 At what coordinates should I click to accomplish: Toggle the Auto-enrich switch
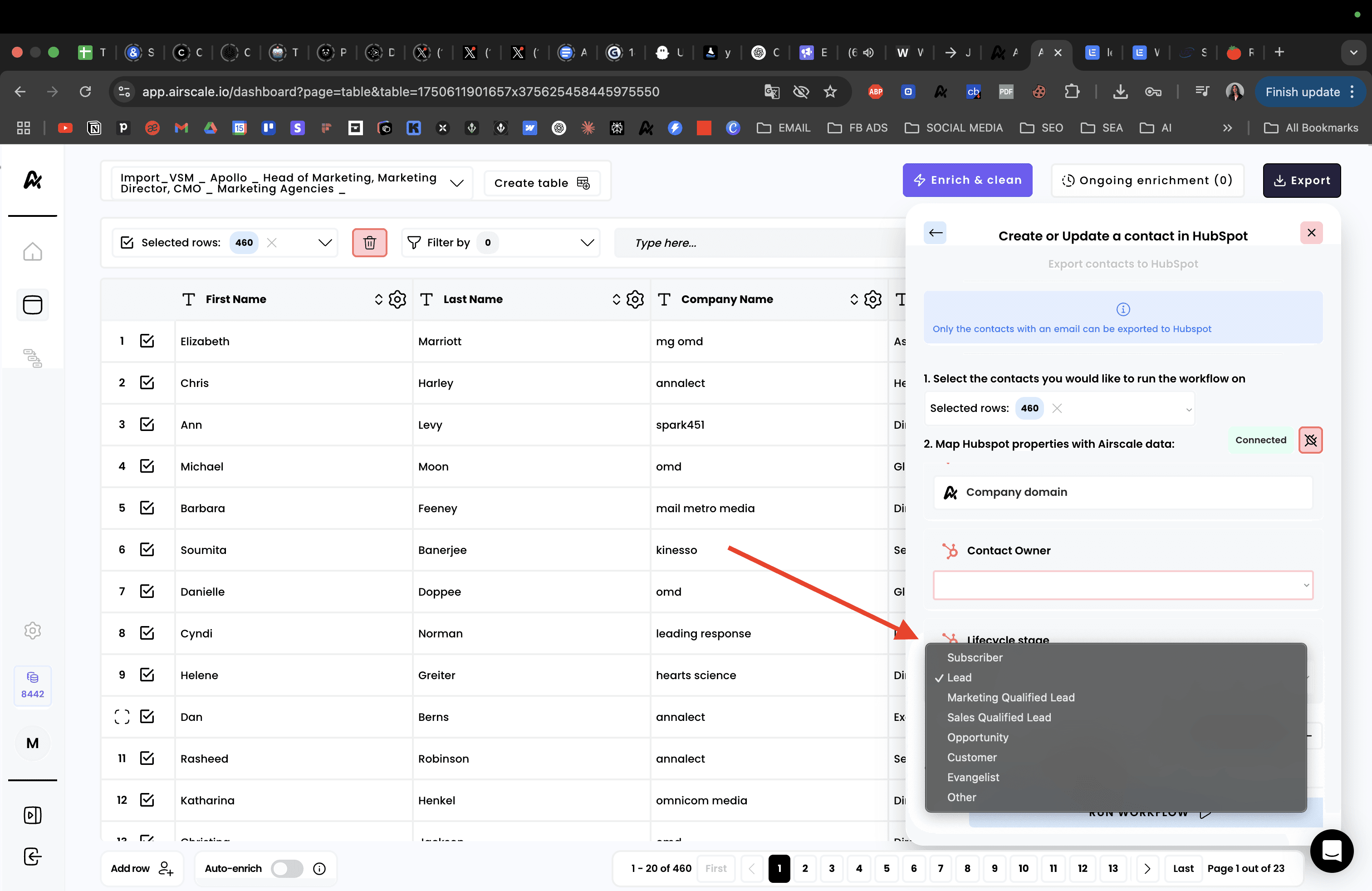coord(287,868)
